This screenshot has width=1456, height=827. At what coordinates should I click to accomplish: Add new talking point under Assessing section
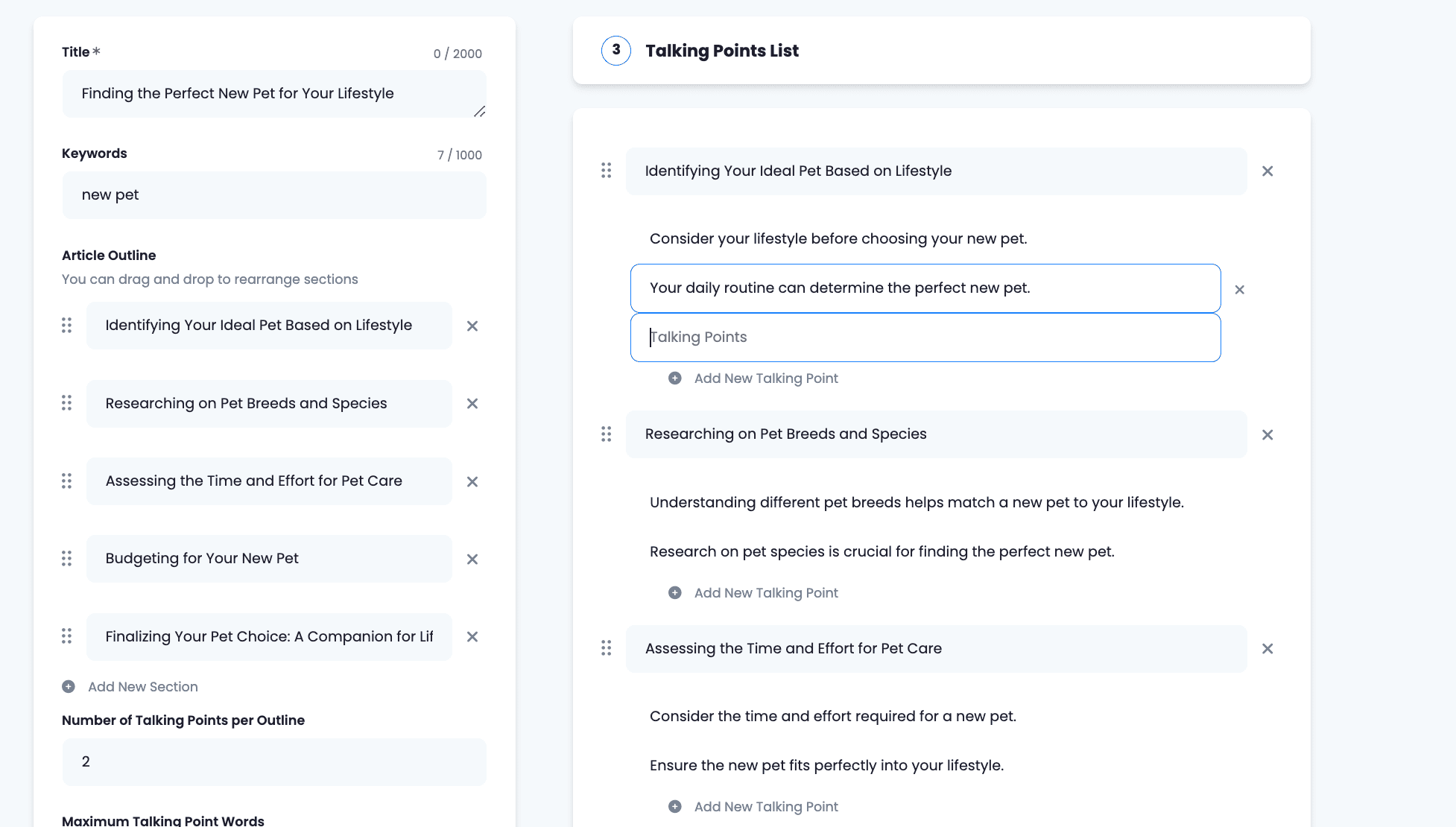pos(765,807)
